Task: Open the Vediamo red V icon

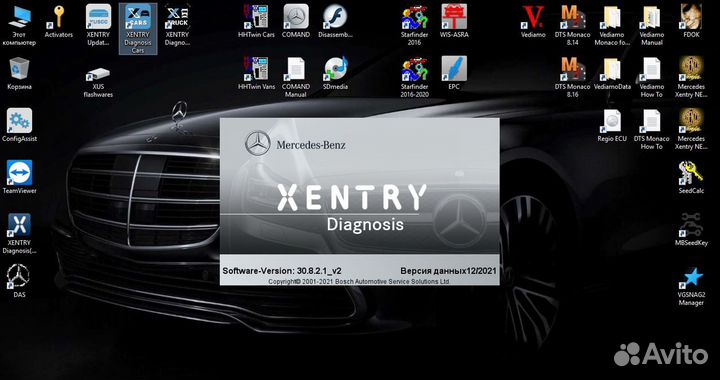Action: 533,22
